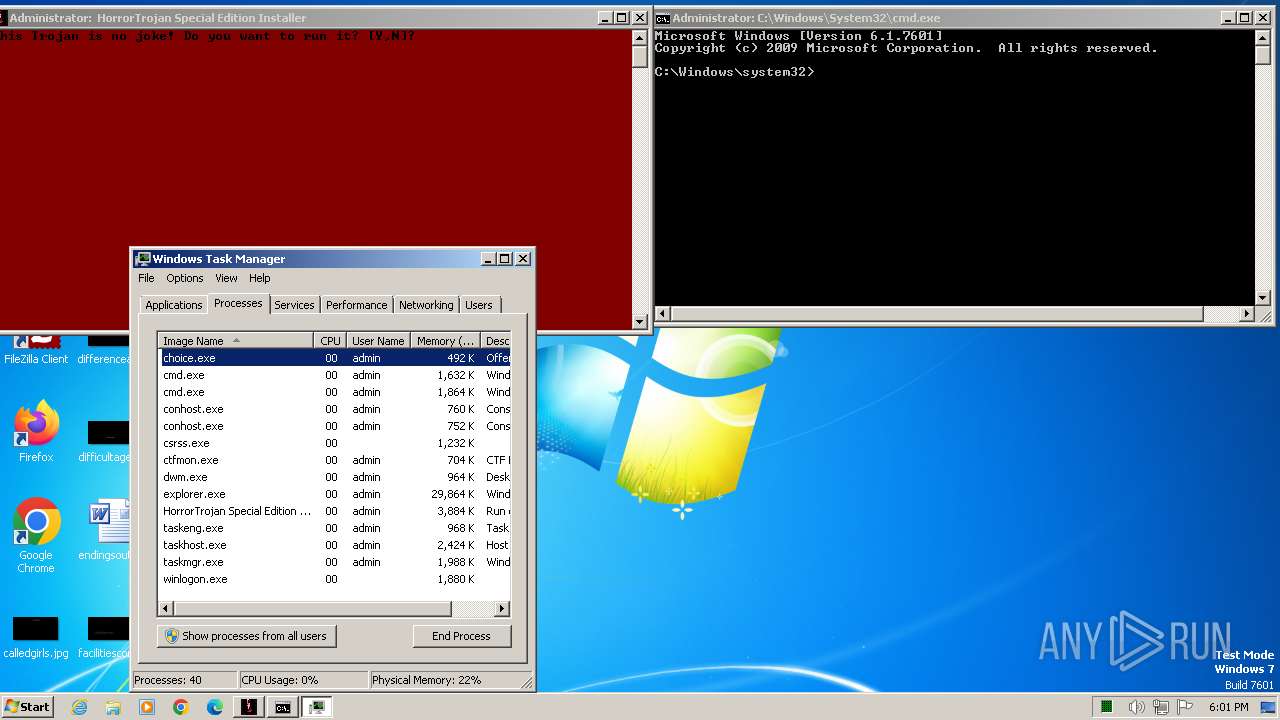
Task: Select the HorrorTrojan Special Edition process
Action: click(335, 511)
